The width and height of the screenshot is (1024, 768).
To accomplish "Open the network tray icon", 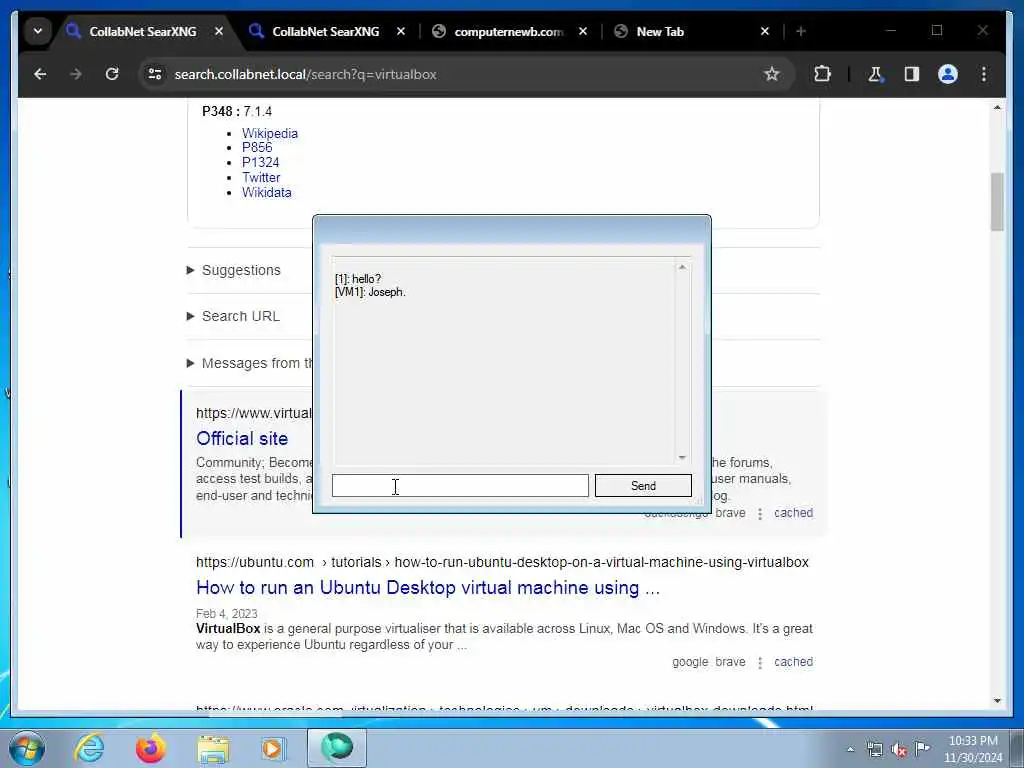I will (874, 750).
